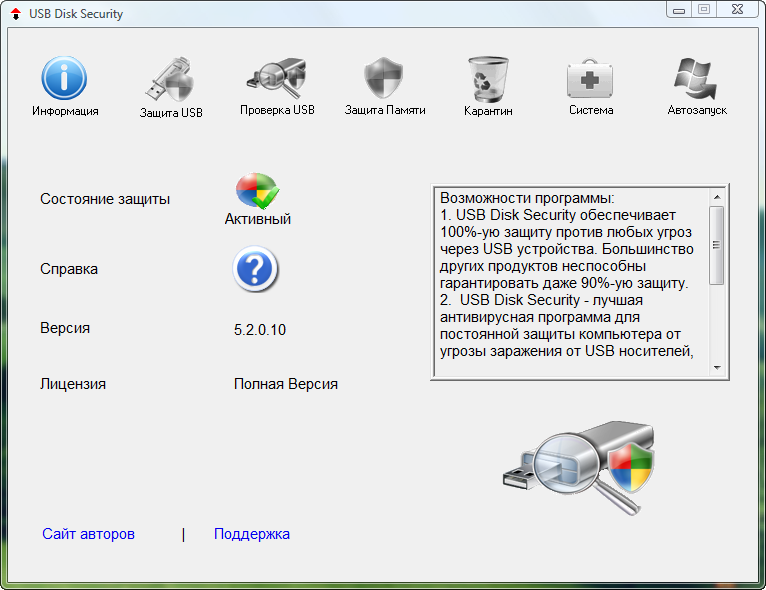Viewport: 766px width, 590px height.
Task: Click the Возможности программы heading text
Action: [x=527, y=198]
